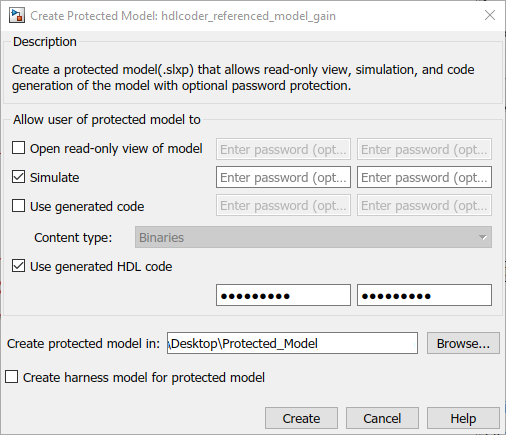Image resolution: width=506 pixels, height=435 pixels.
Task: Cancel the protected model creation
Action: click(x=382, y=418)
